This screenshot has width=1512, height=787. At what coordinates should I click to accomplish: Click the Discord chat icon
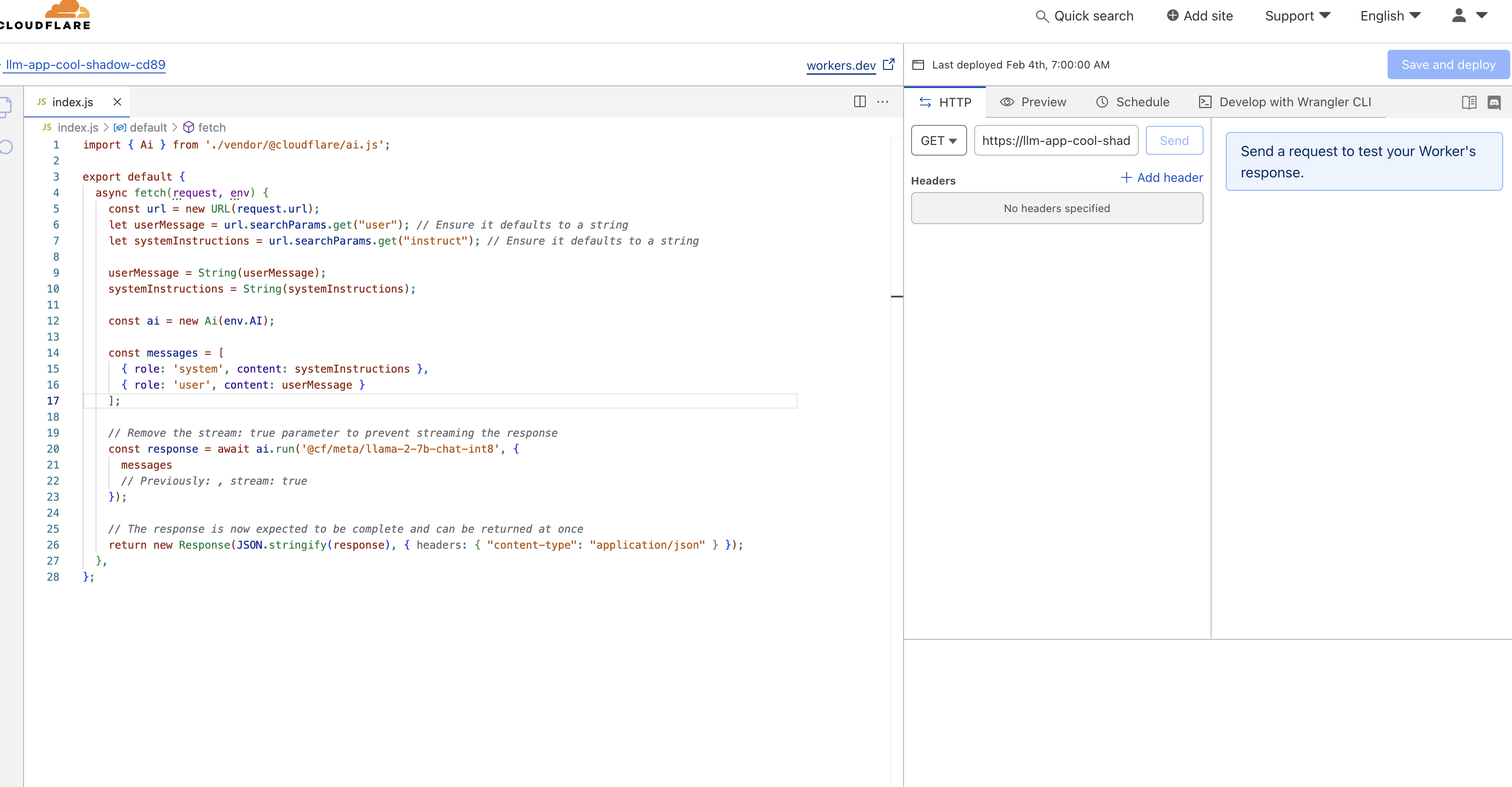coord(1494,102)
